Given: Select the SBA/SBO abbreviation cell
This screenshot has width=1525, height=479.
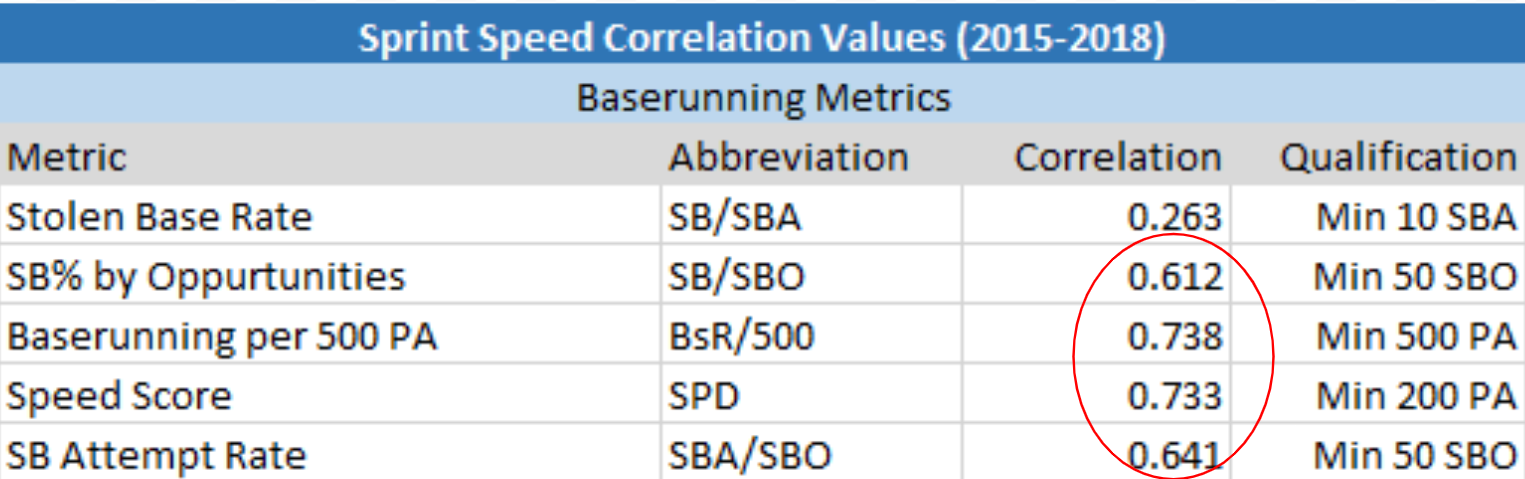Looking at the screenshot, I should pyautogui.click(x=811, y=453).
